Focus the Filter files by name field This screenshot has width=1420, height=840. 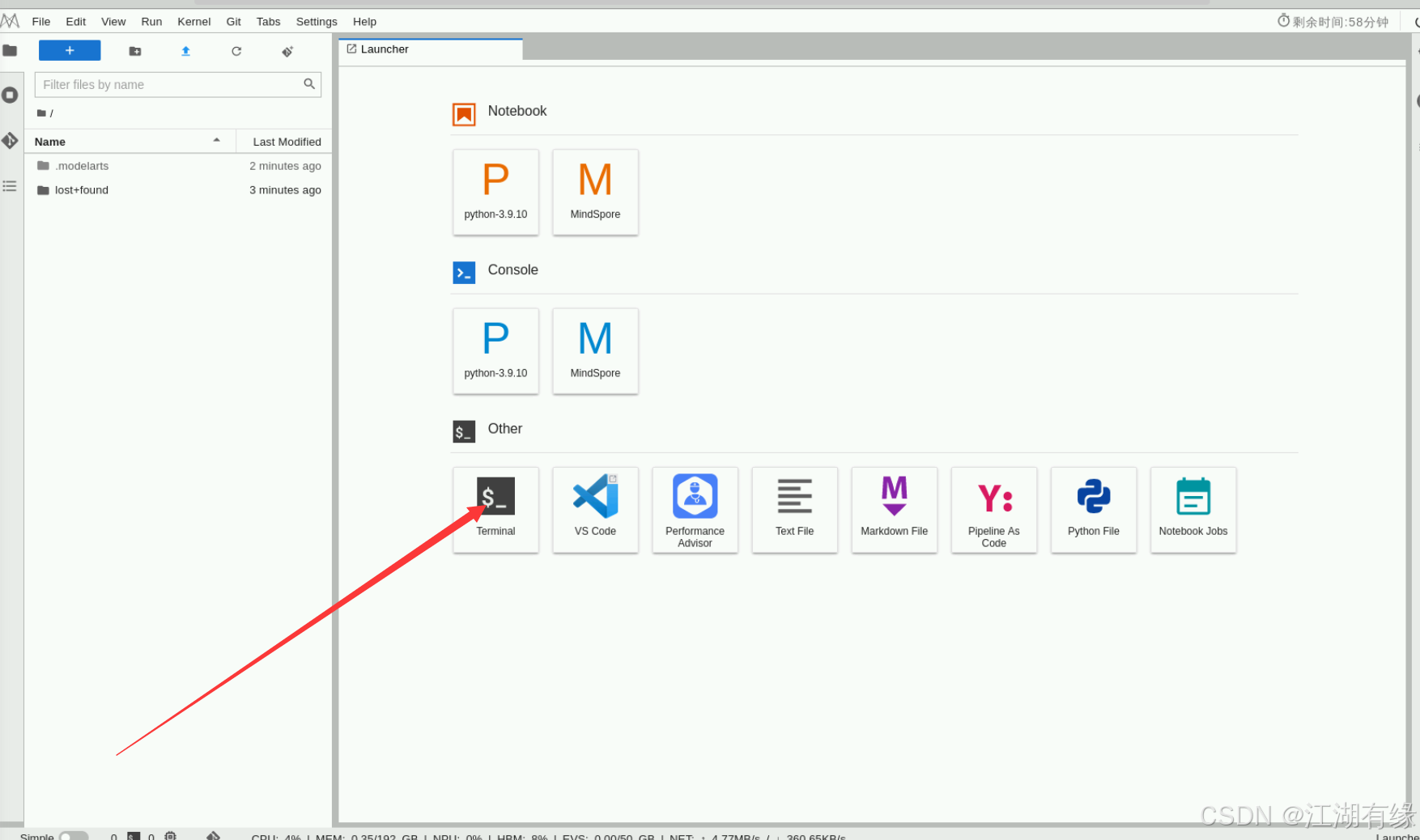[x=178, y=84]
